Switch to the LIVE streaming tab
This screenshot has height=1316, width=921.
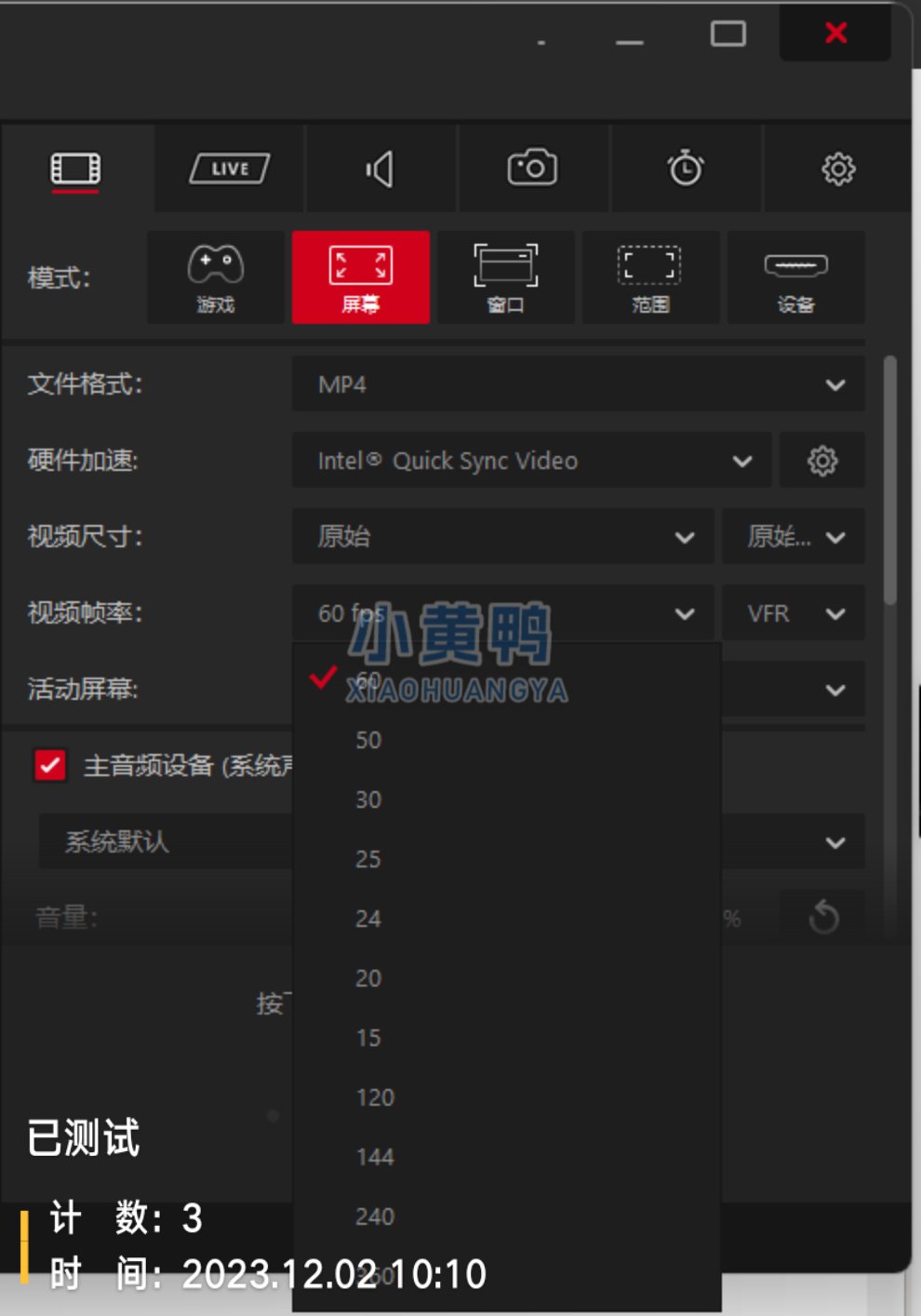230,169
